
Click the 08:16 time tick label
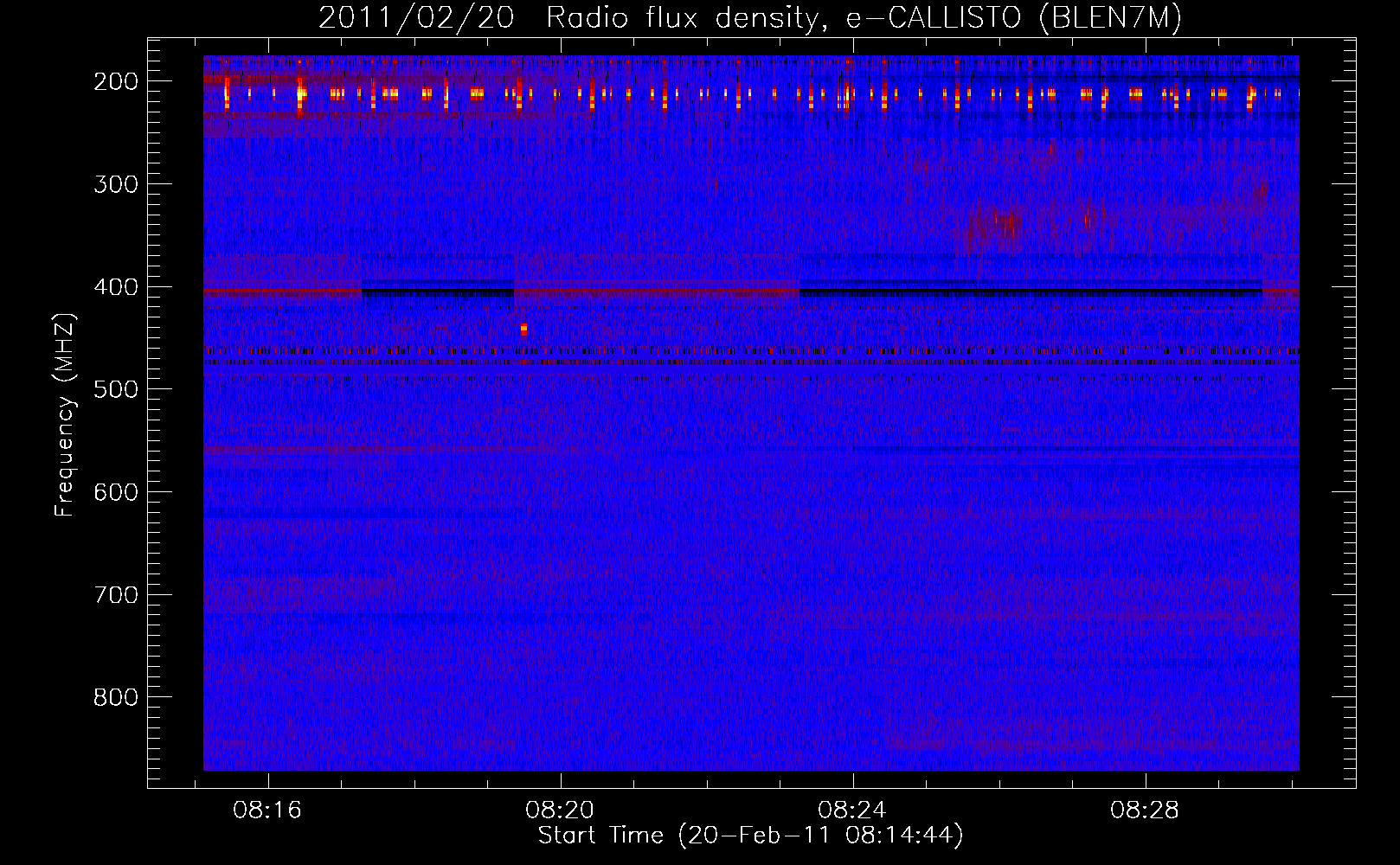click(267, 811)
